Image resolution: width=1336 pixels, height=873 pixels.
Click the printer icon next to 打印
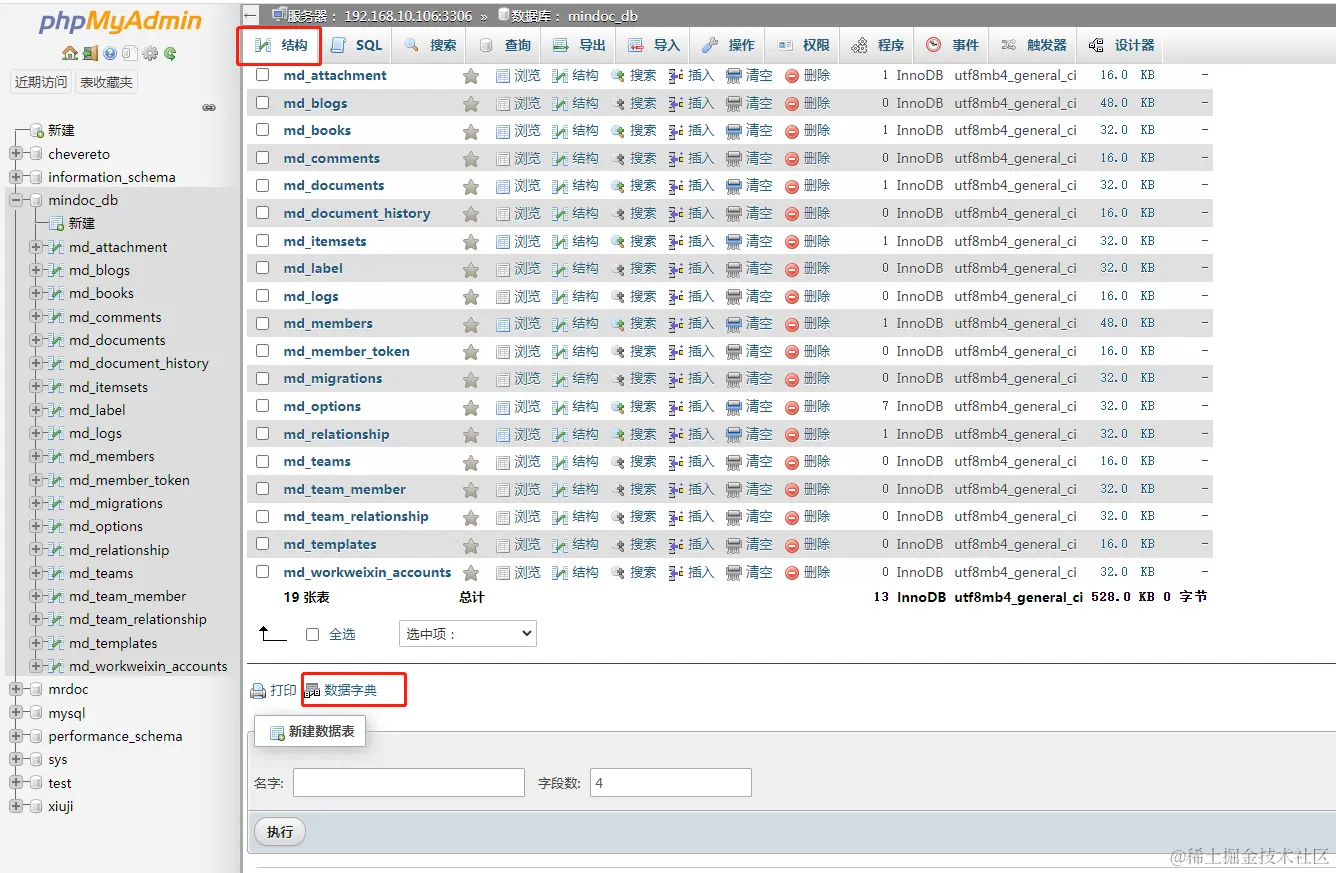point(258,691)
